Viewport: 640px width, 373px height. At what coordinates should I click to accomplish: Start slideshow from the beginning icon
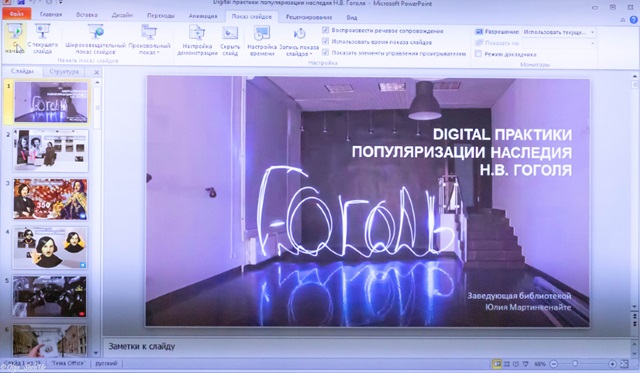click(16, 39)
